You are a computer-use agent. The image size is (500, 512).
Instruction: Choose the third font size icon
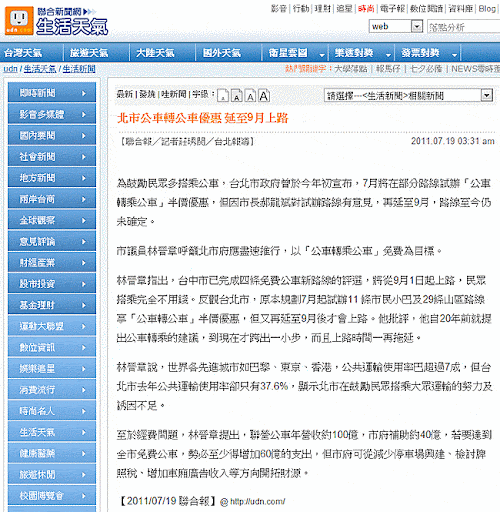(250, 96)
